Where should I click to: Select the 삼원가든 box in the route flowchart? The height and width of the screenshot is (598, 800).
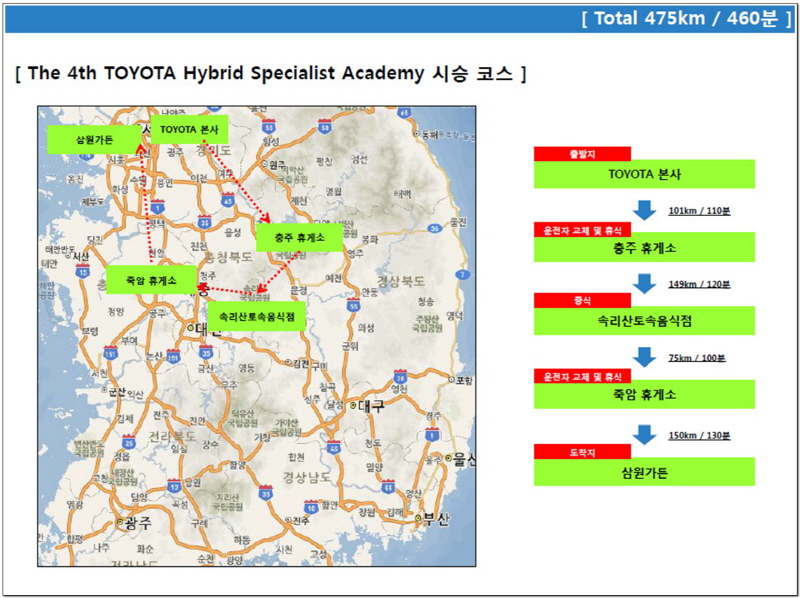(644, 472)
